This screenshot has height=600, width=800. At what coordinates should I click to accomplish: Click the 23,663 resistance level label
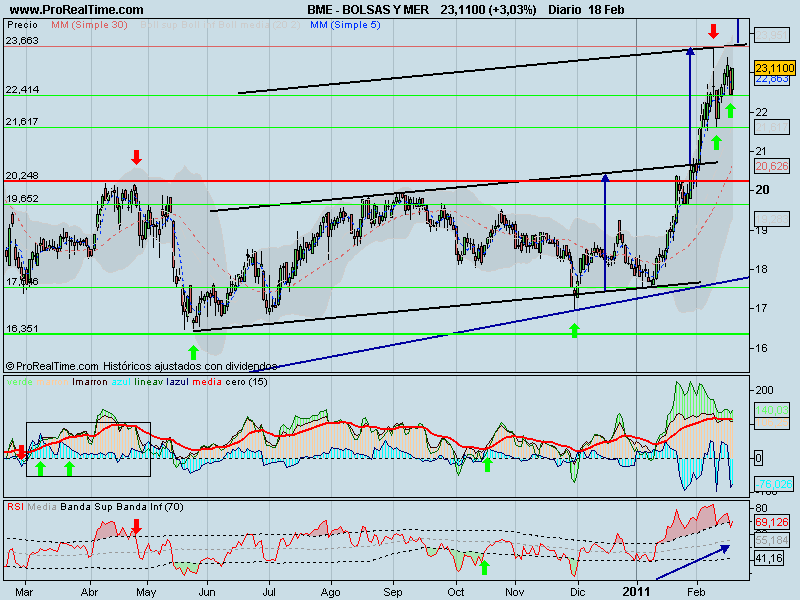22,40
